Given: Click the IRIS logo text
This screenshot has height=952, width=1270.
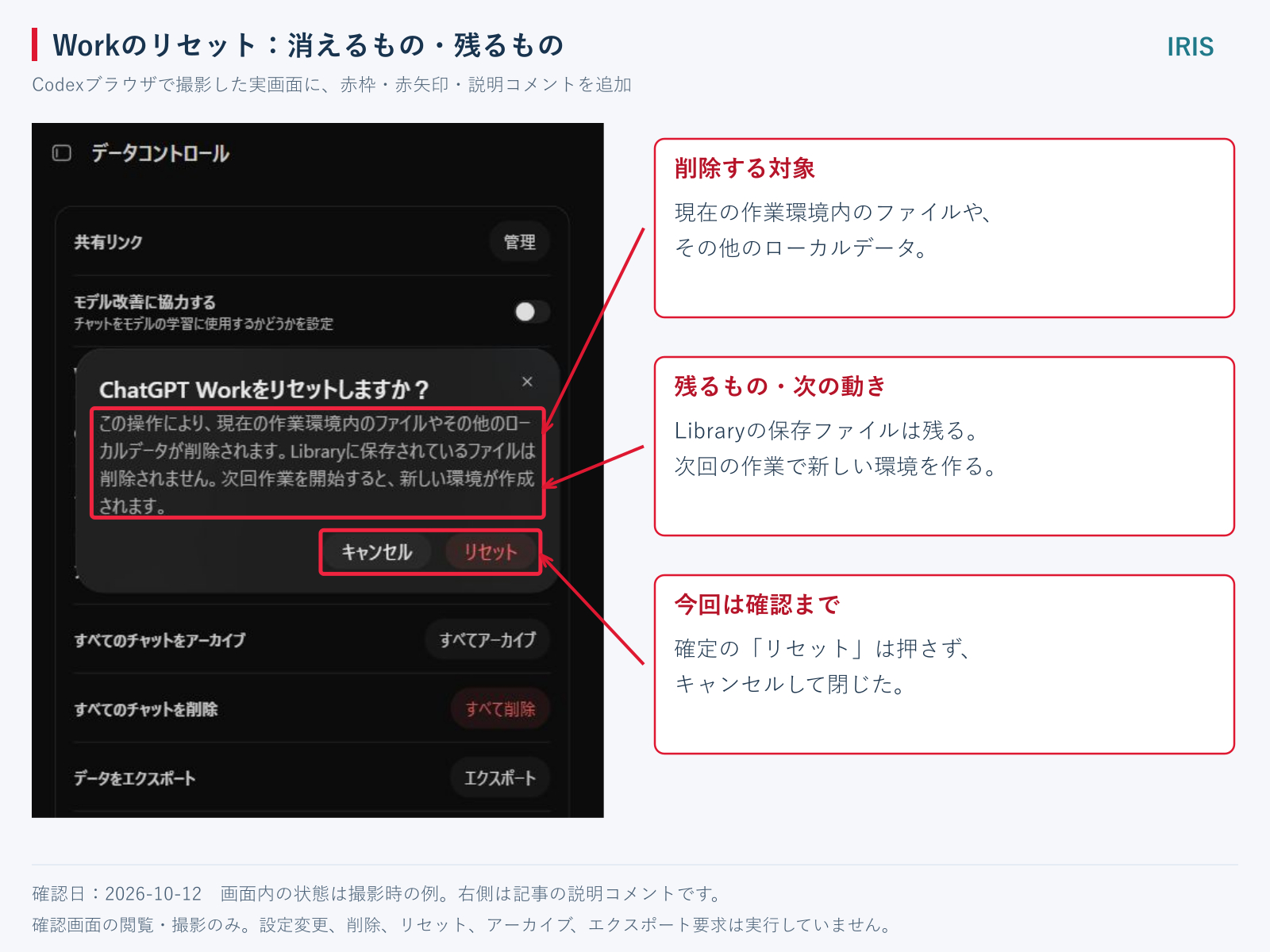Looking at the screenshot, I should 1190,47.
